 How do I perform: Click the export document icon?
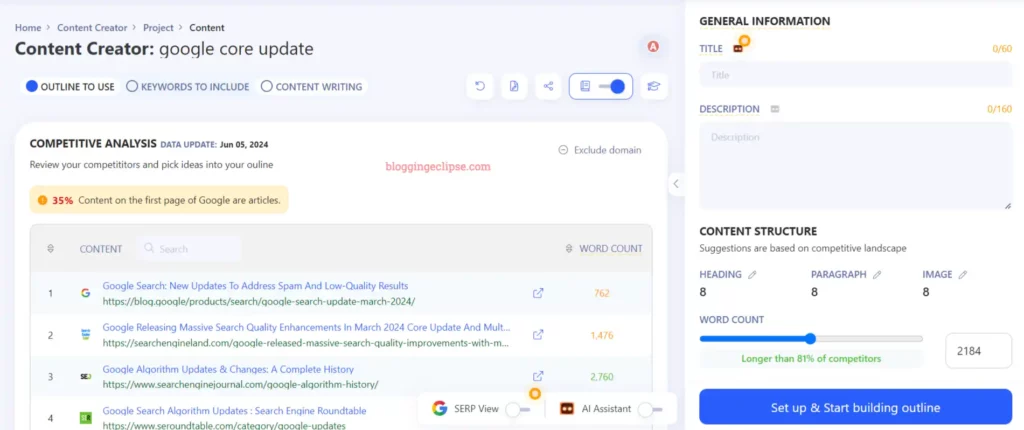(514, 86)
